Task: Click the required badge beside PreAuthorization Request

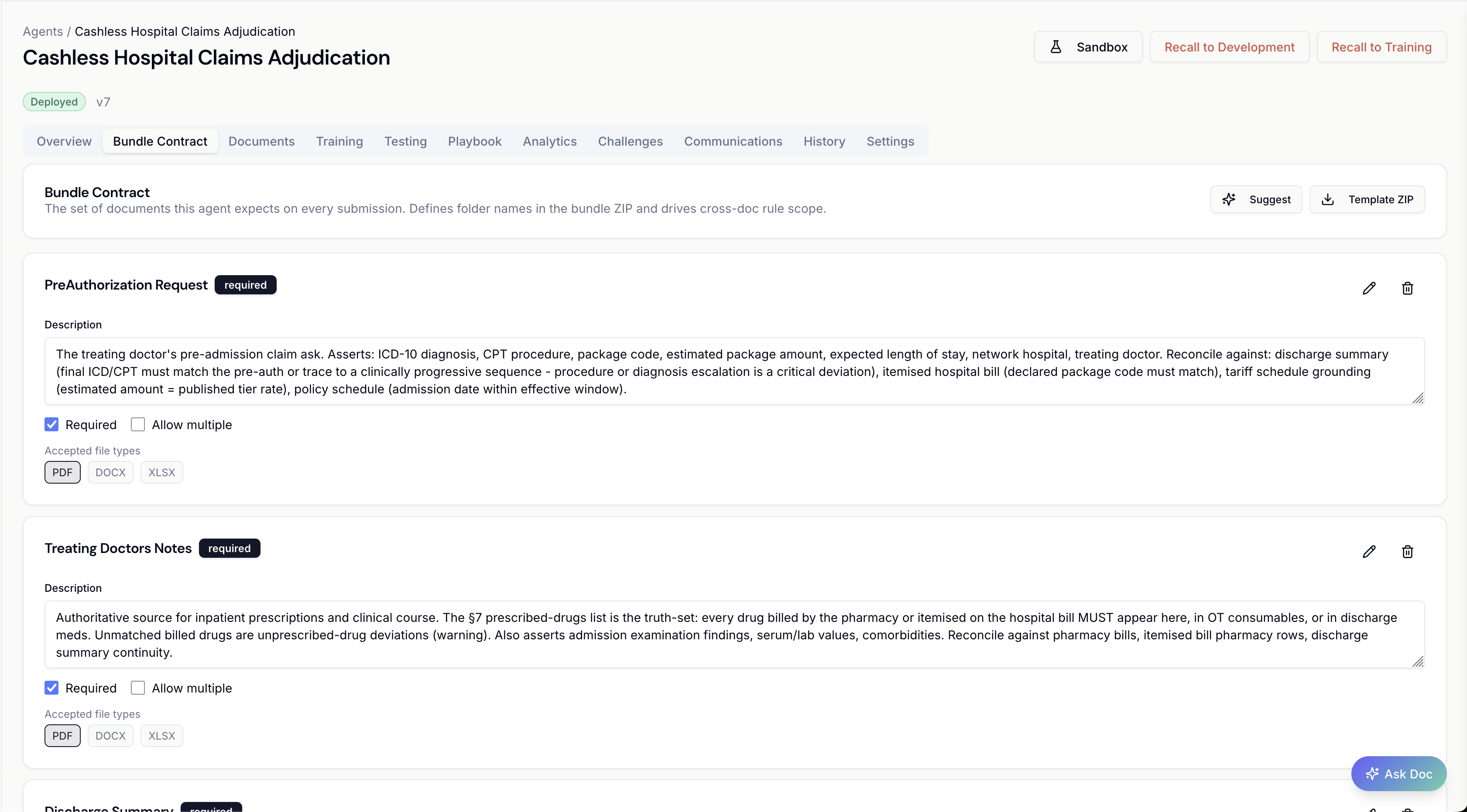Action: 246,285
